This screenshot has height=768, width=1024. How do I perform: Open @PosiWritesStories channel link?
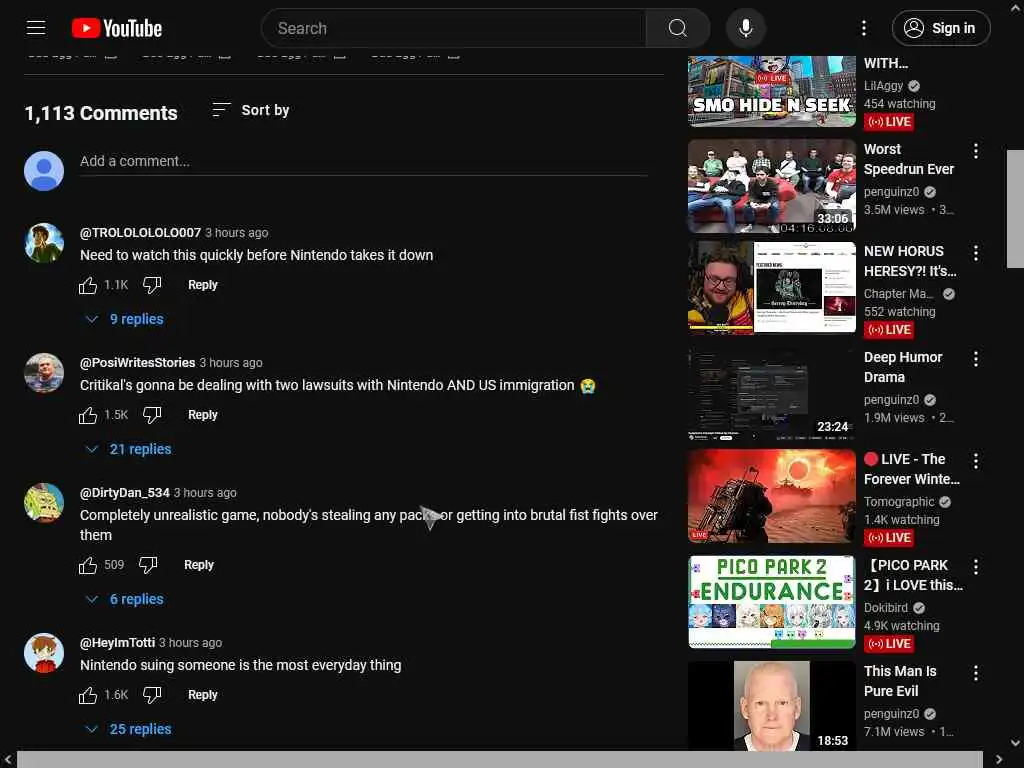pos(137,362)
